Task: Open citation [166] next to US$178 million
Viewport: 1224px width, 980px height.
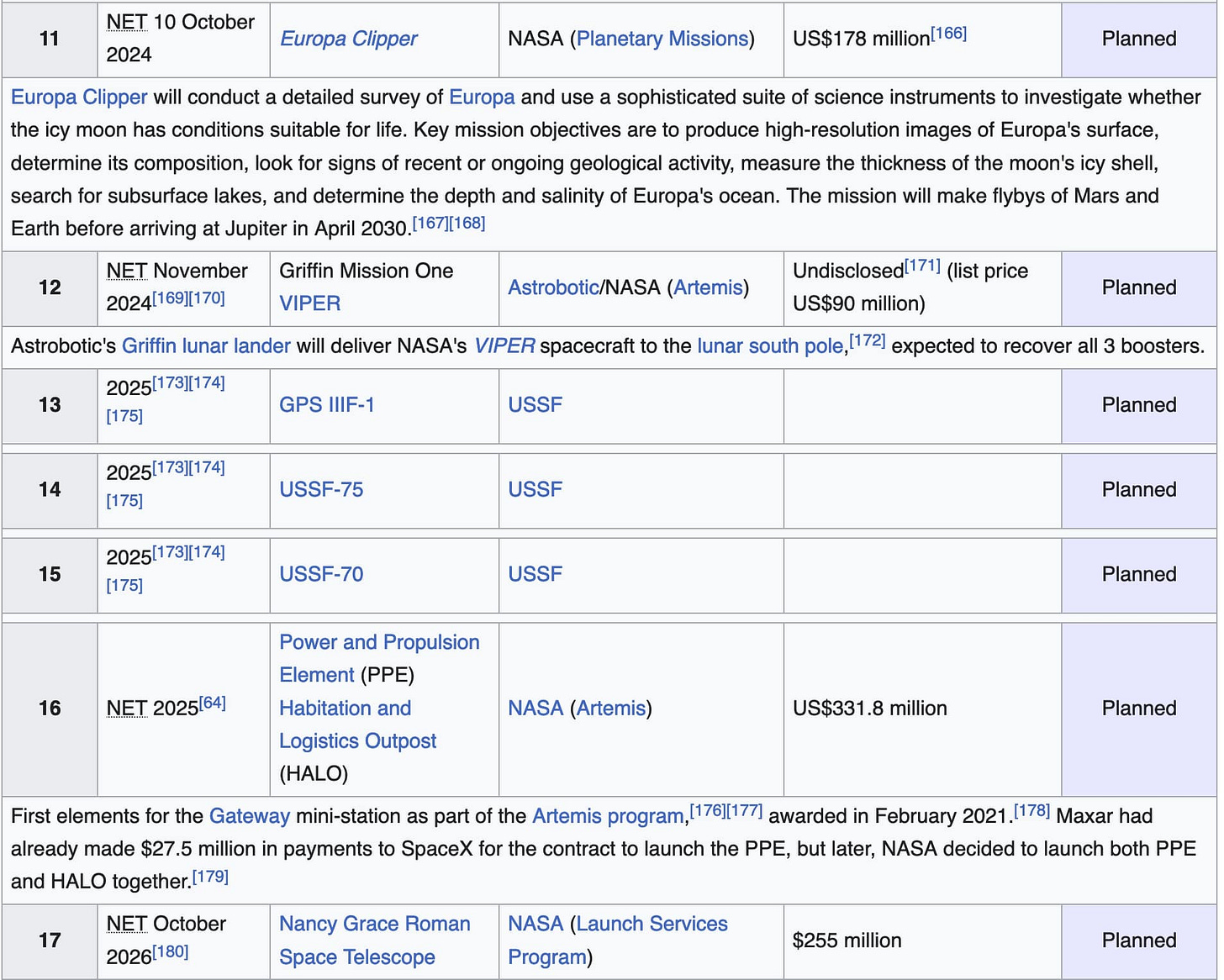Action: point(948,34)
